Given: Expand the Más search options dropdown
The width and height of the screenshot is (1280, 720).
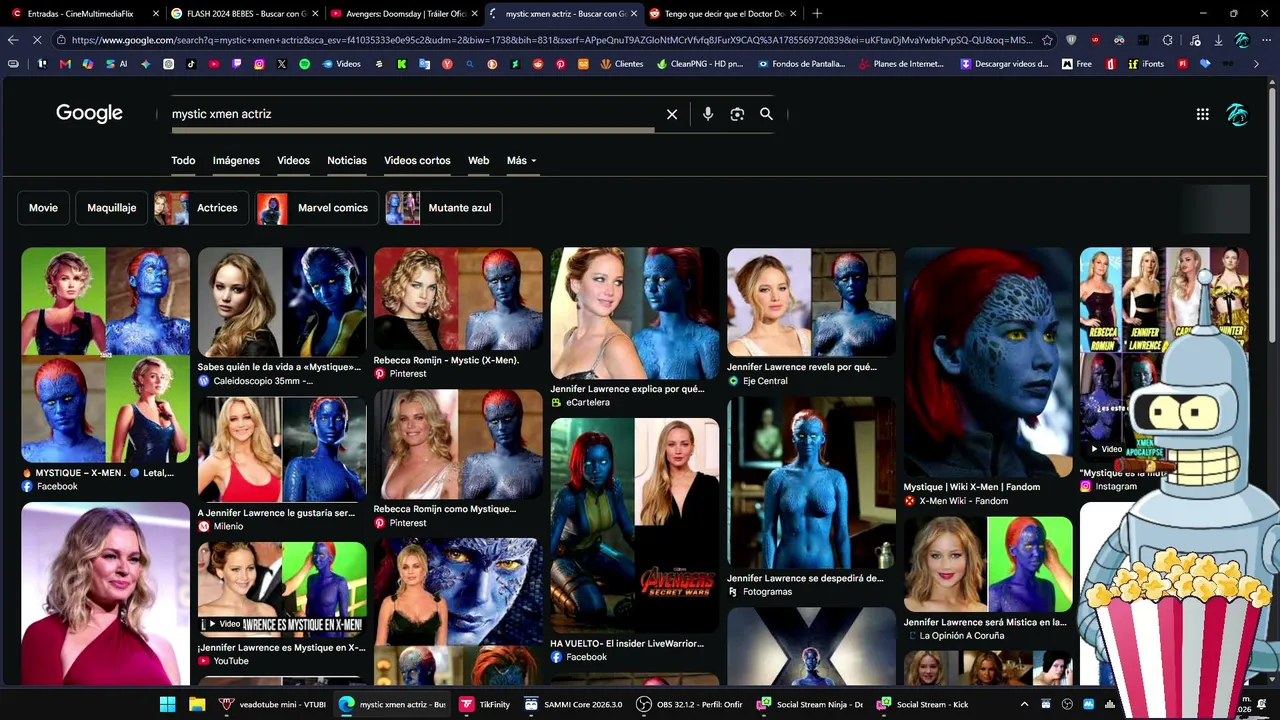Looking at the screenshot, I should [521, 160].
